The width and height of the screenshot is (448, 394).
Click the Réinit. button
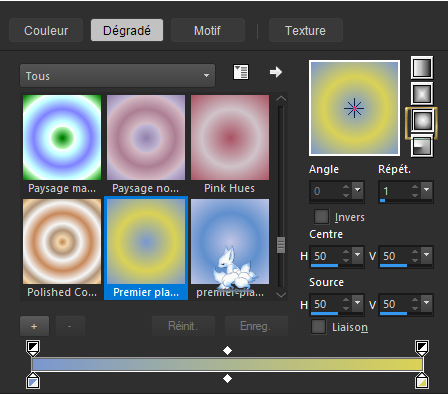pos(183,326)
